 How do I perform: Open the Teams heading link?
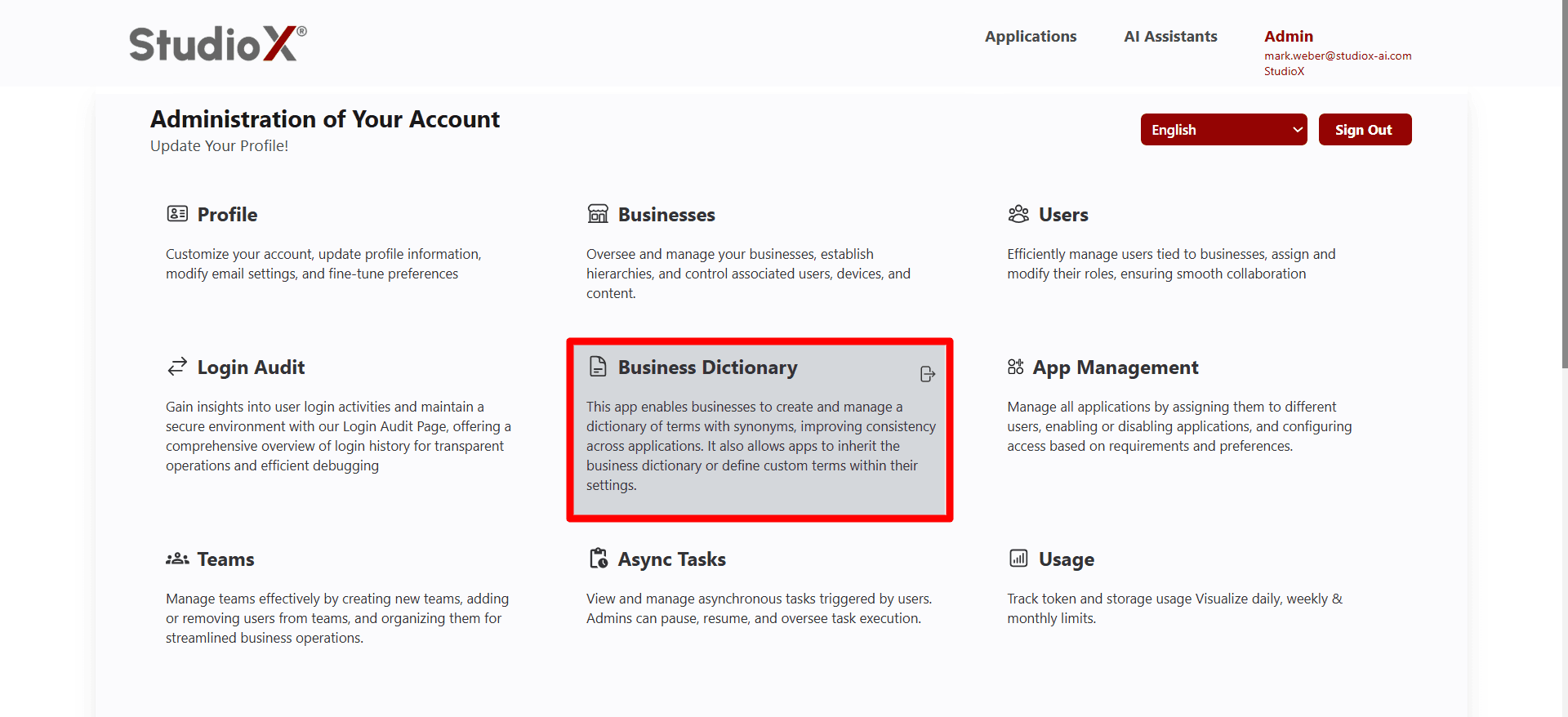(225, 559)
